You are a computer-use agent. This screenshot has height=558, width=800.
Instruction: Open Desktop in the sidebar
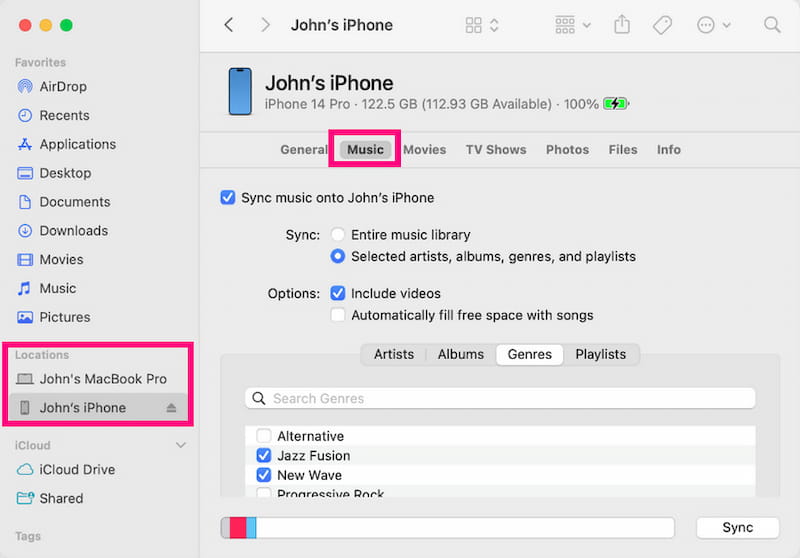tap(54, 173)
